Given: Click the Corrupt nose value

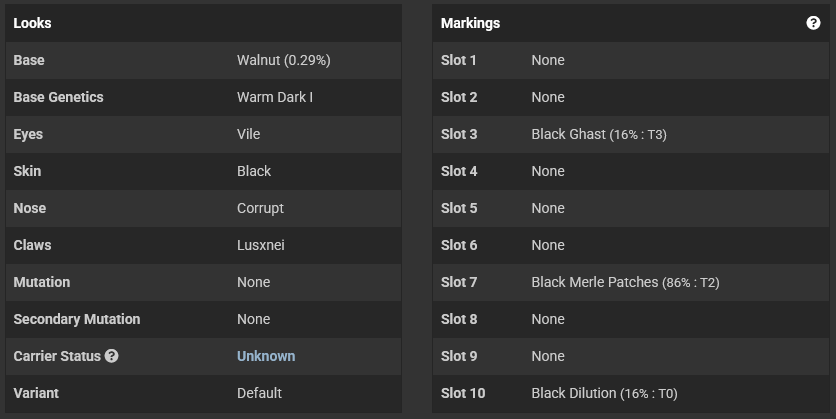Looking at the screenshot, I should [x=260, y=208].
